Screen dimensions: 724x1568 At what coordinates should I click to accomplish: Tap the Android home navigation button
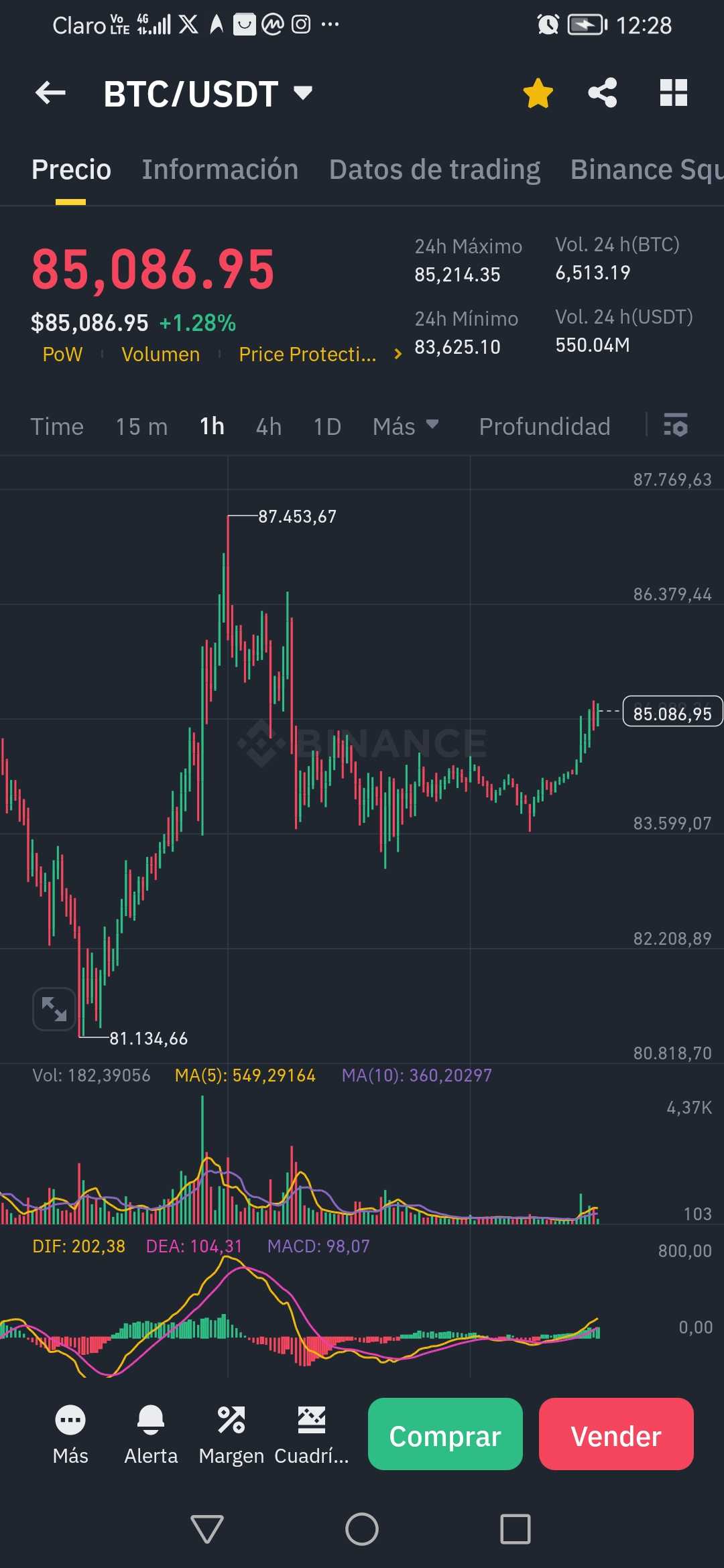pyautogui.click(x=362, y=1529)
